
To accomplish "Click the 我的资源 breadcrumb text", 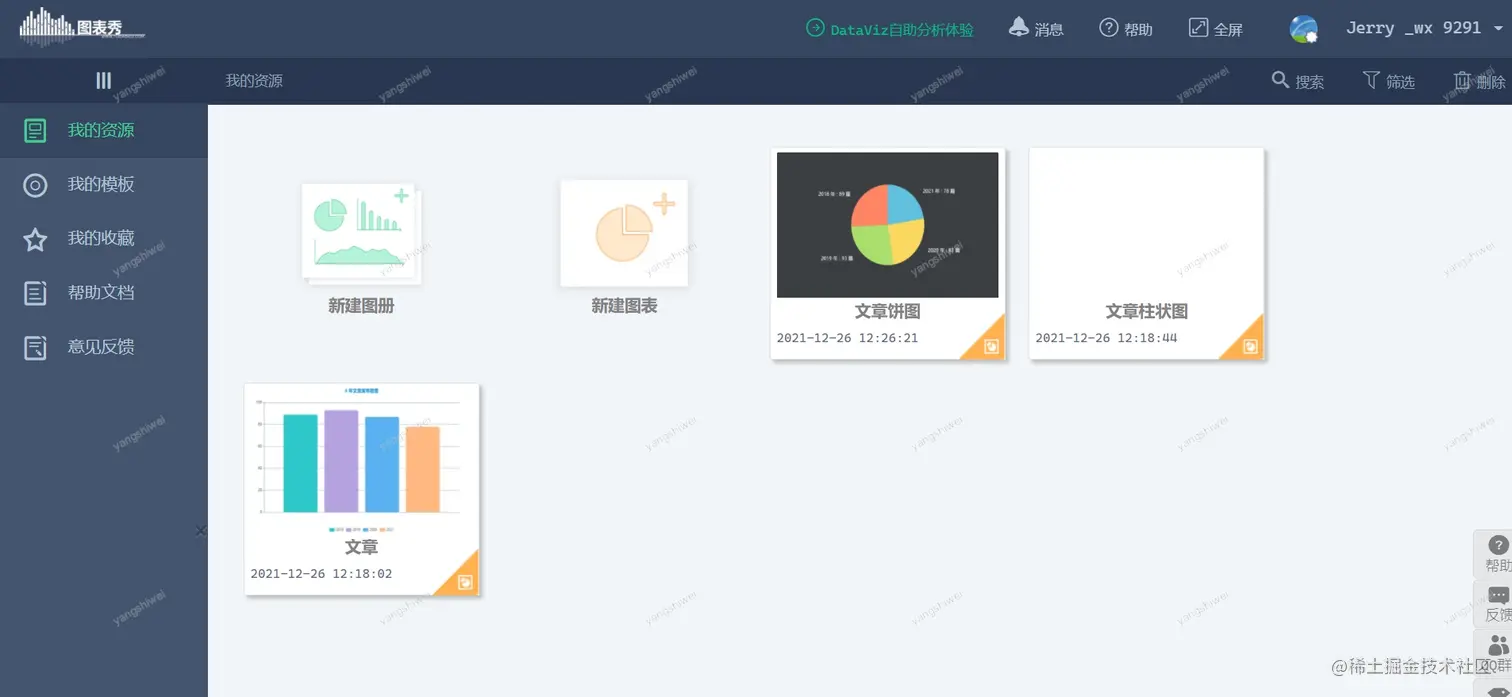I will (x=254, y=81).
